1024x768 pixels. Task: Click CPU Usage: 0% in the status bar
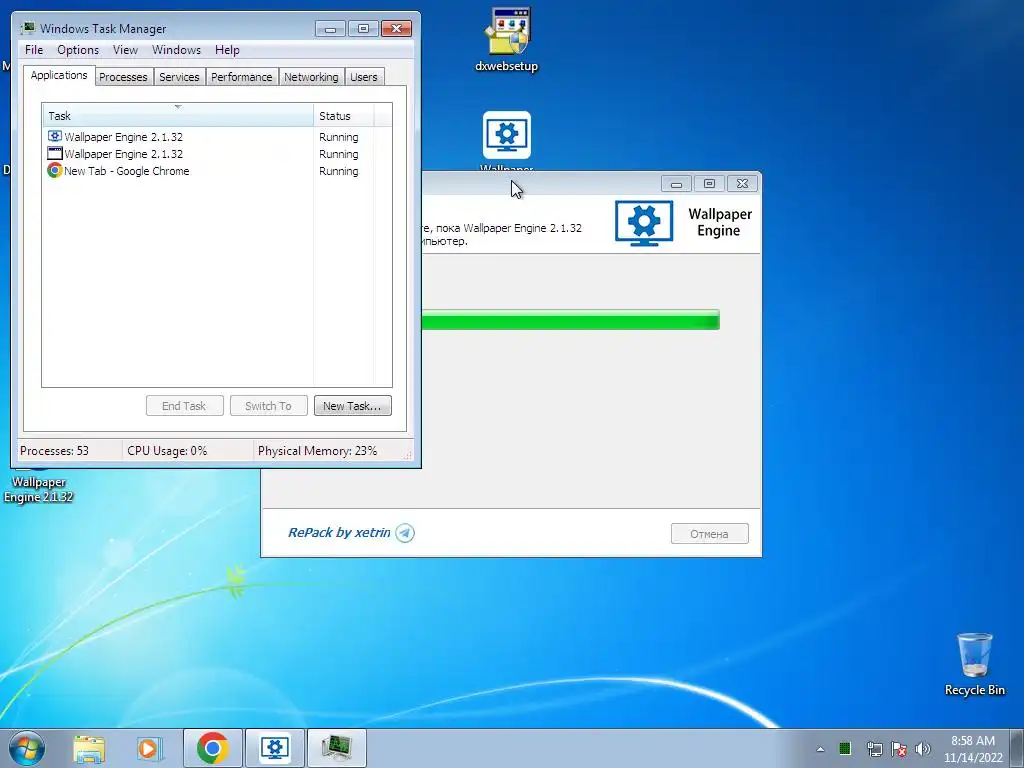pos(167,451)
